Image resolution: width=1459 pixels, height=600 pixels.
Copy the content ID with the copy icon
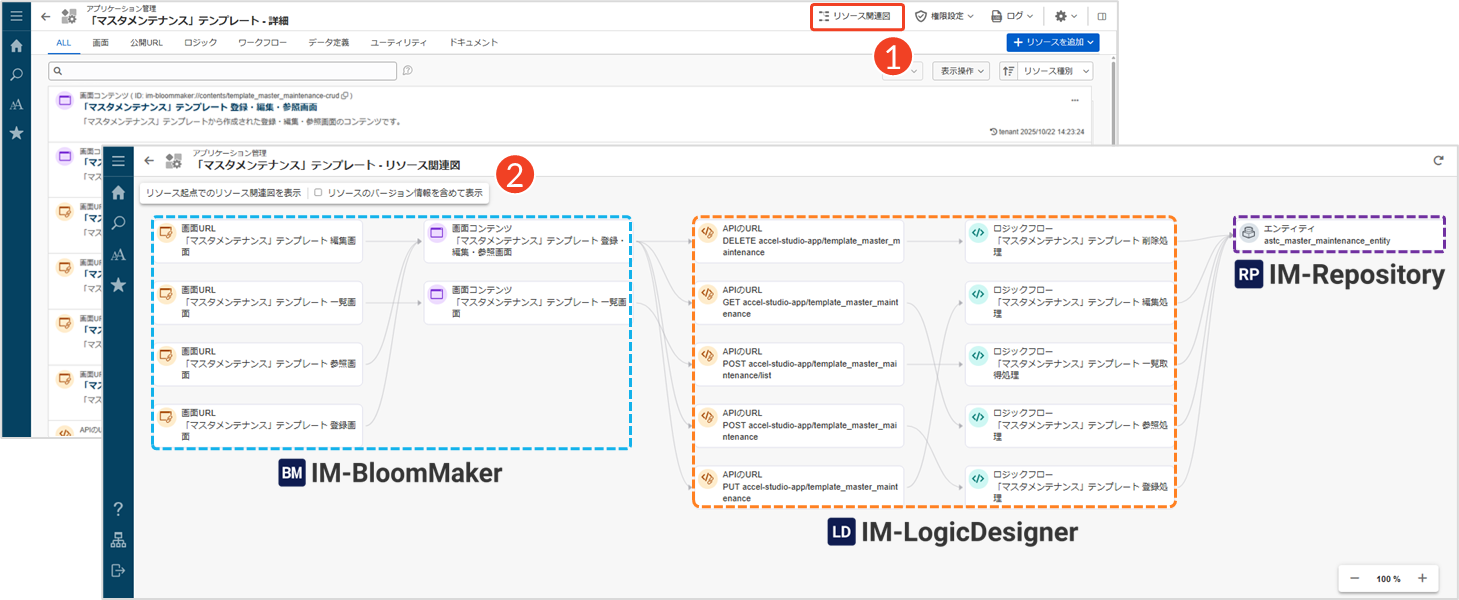345,95
